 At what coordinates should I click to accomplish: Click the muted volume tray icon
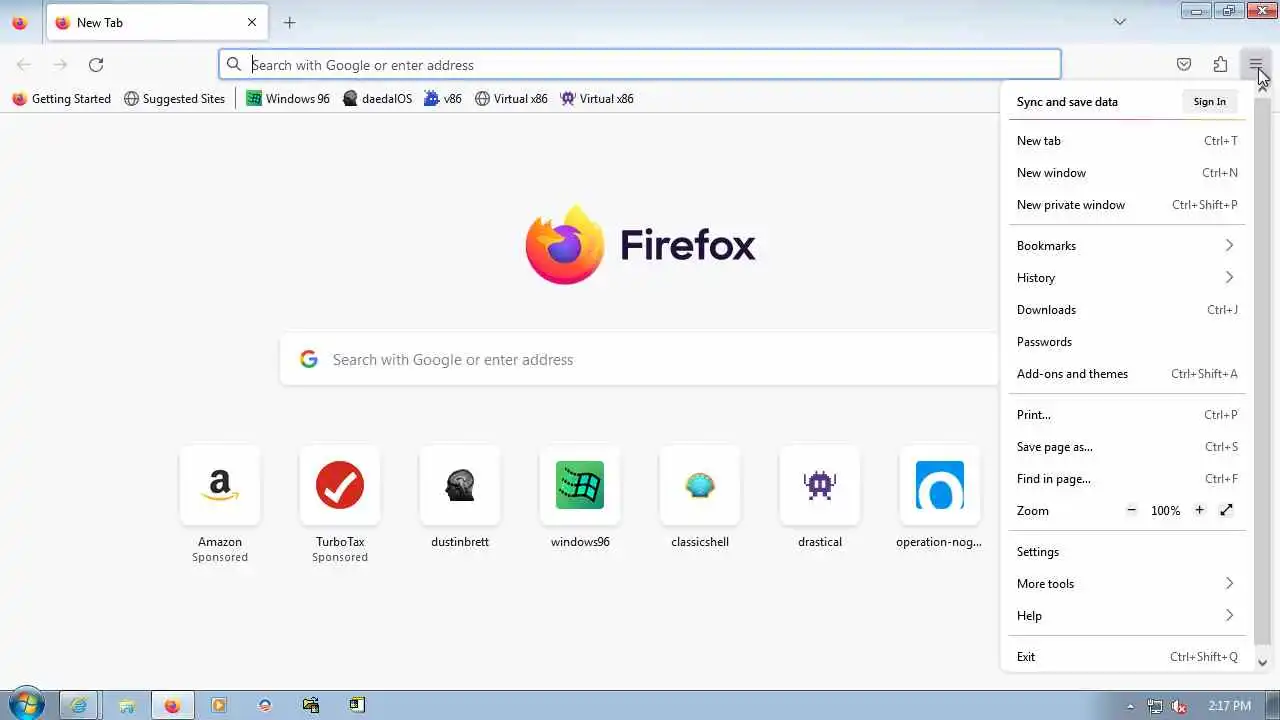(1180, 706)
